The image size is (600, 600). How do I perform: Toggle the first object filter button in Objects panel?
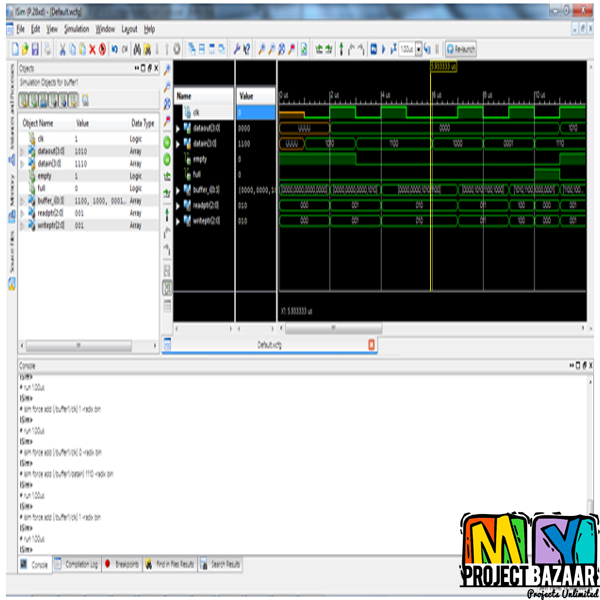coord(25,100)
